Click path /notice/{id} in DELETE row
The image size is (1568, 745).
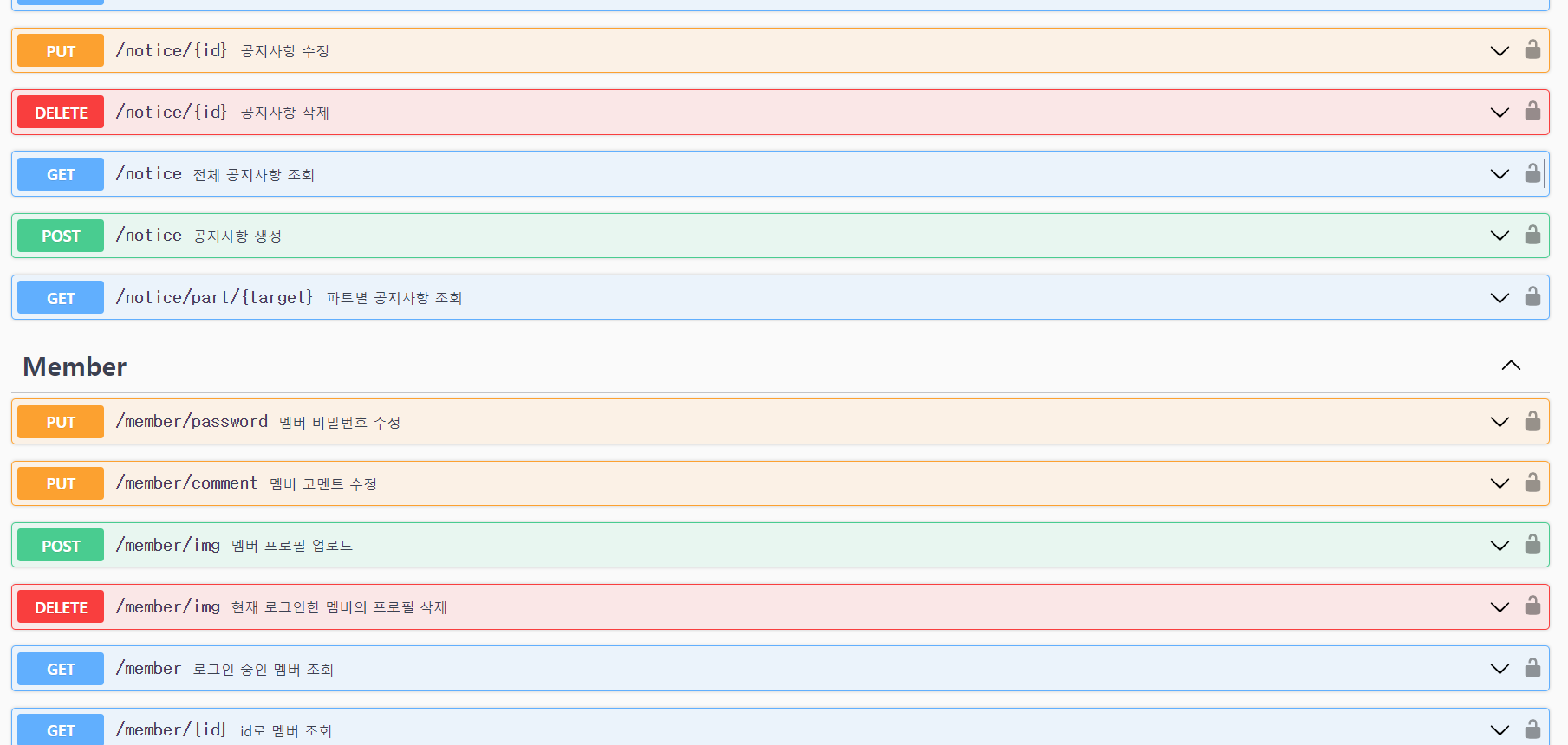[172, 112]
